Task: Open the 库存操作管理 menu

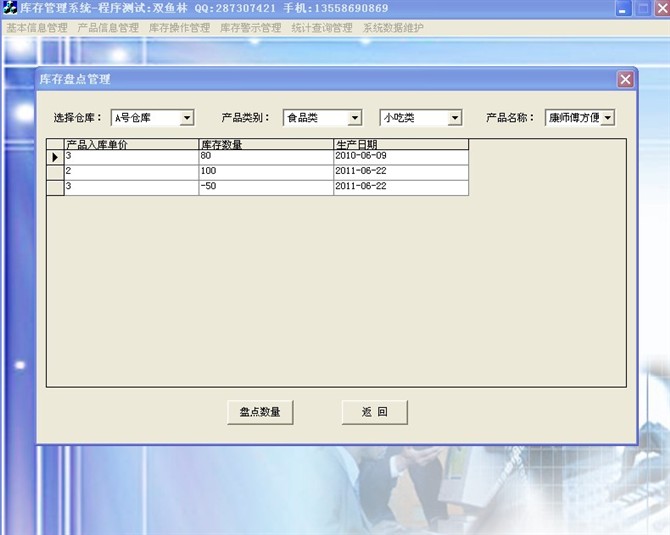Action: tap(179, 28)
